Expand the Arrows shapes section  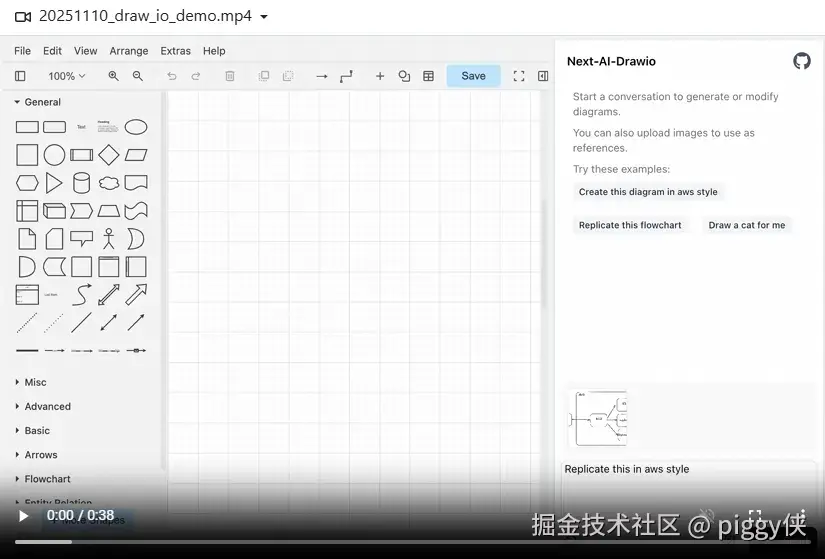tap(36, 455)
